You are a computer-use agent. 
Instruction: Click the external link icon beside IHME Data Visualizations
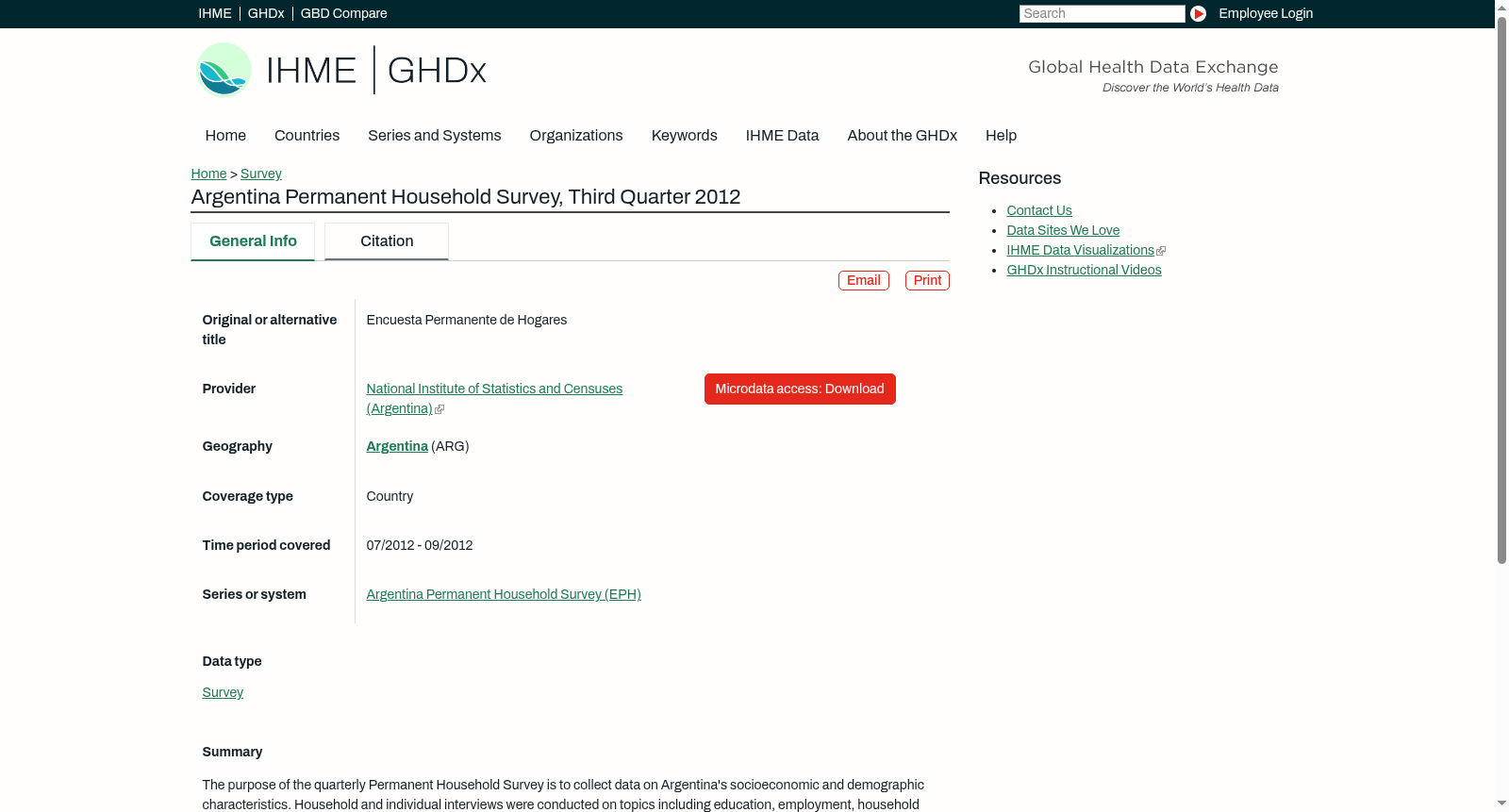(x=1161, y=251)
